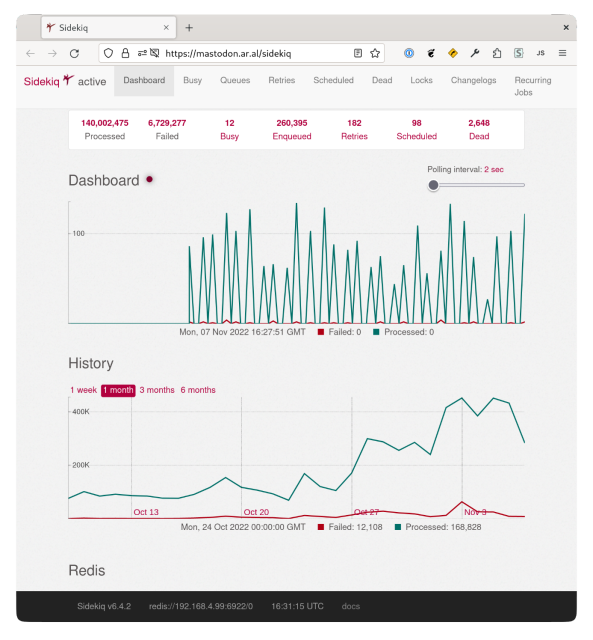Open the Firefox hamburger menu
Screen dimensions: 593x640
[562, 53]
